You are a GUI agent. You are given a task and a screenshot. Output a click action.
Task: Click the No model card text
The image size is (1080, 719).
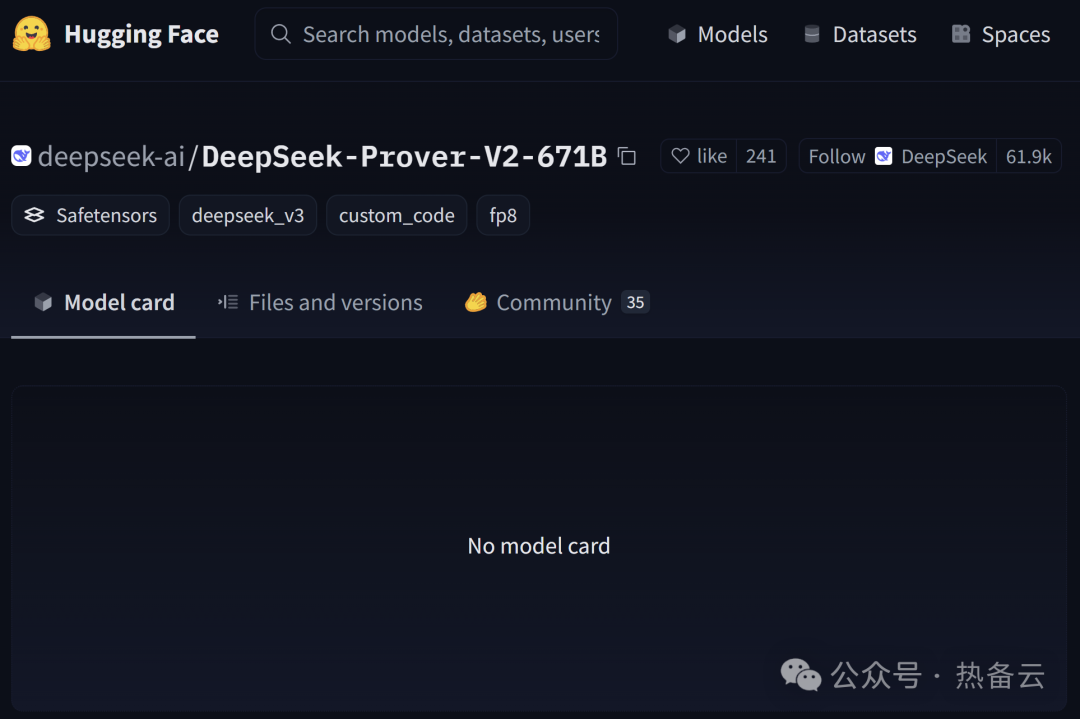coord(539,546)
